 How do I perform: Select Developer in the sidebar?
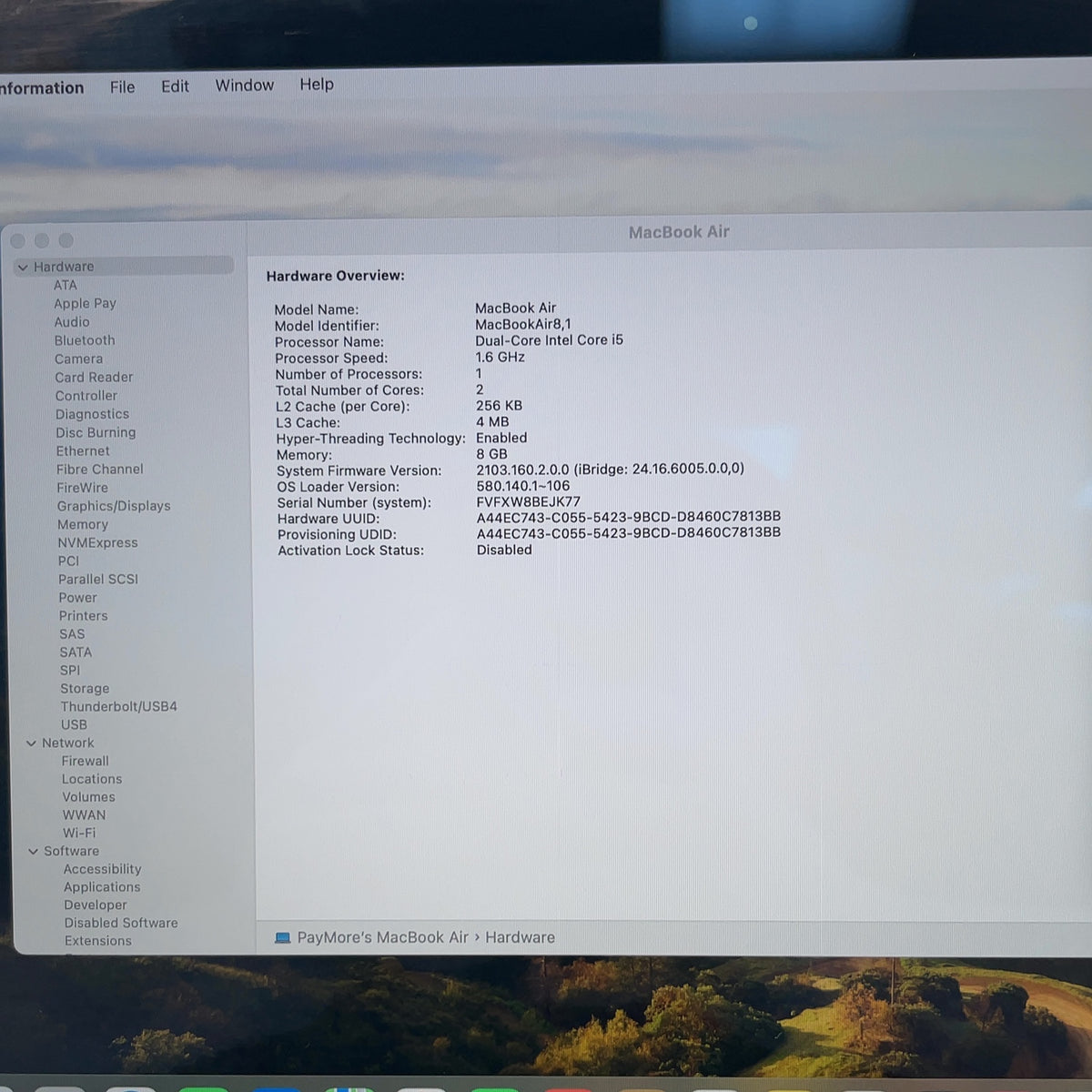tap(96, 905)
